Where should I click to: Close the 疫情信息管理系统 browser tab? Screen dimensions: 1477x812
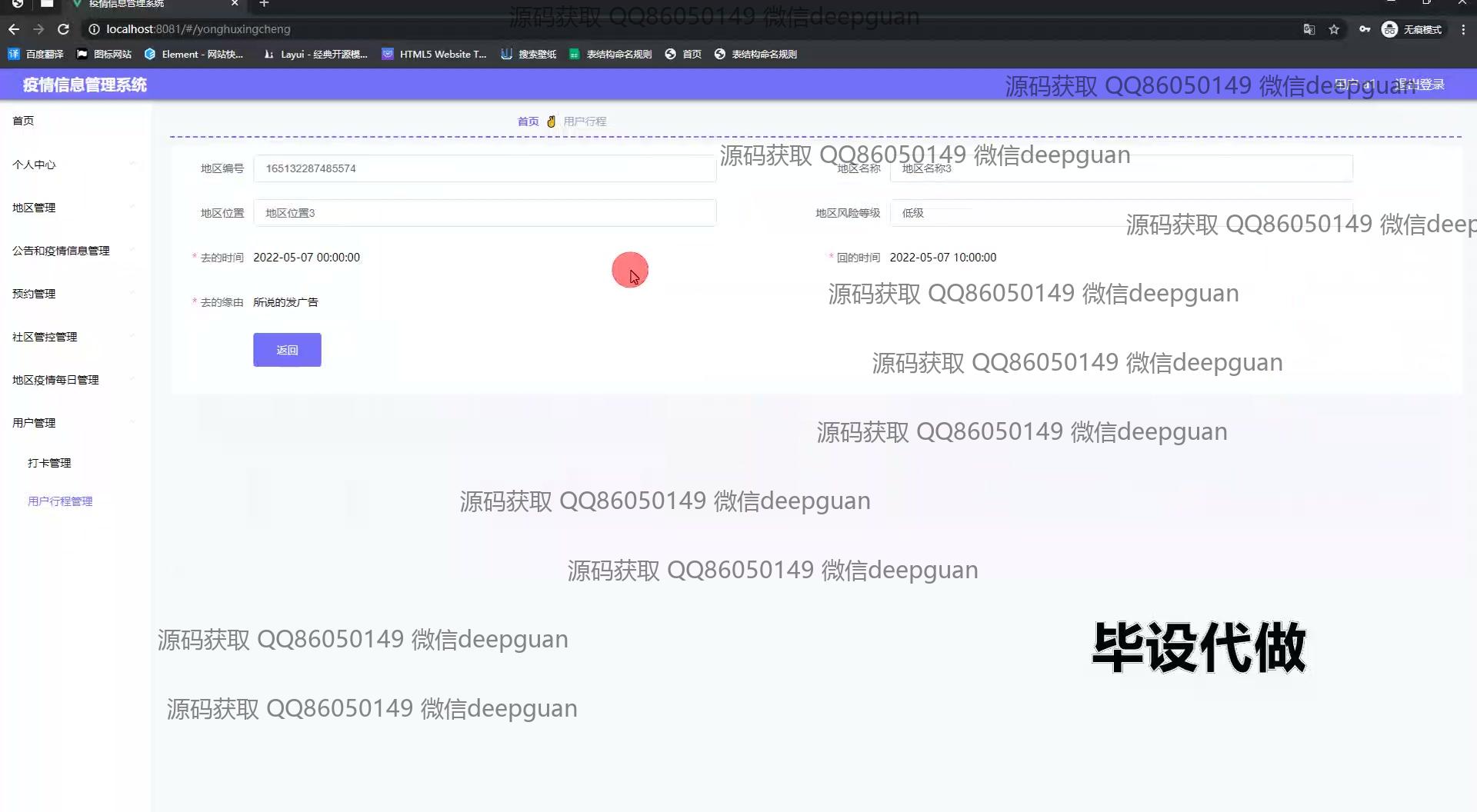point(235,4)
